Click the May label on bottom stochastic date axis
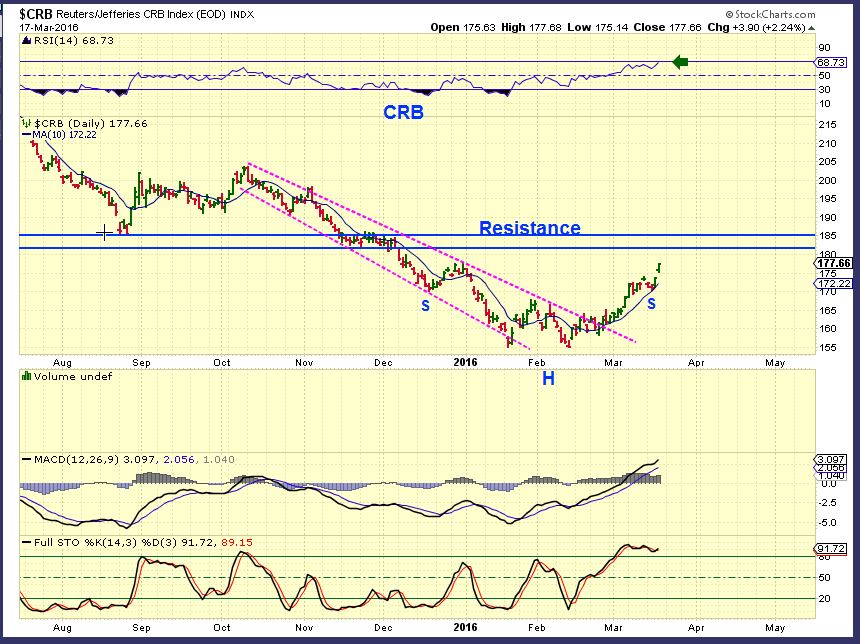Image resolution: width=860 pixels, height=644 pixels. pos(775,627)
